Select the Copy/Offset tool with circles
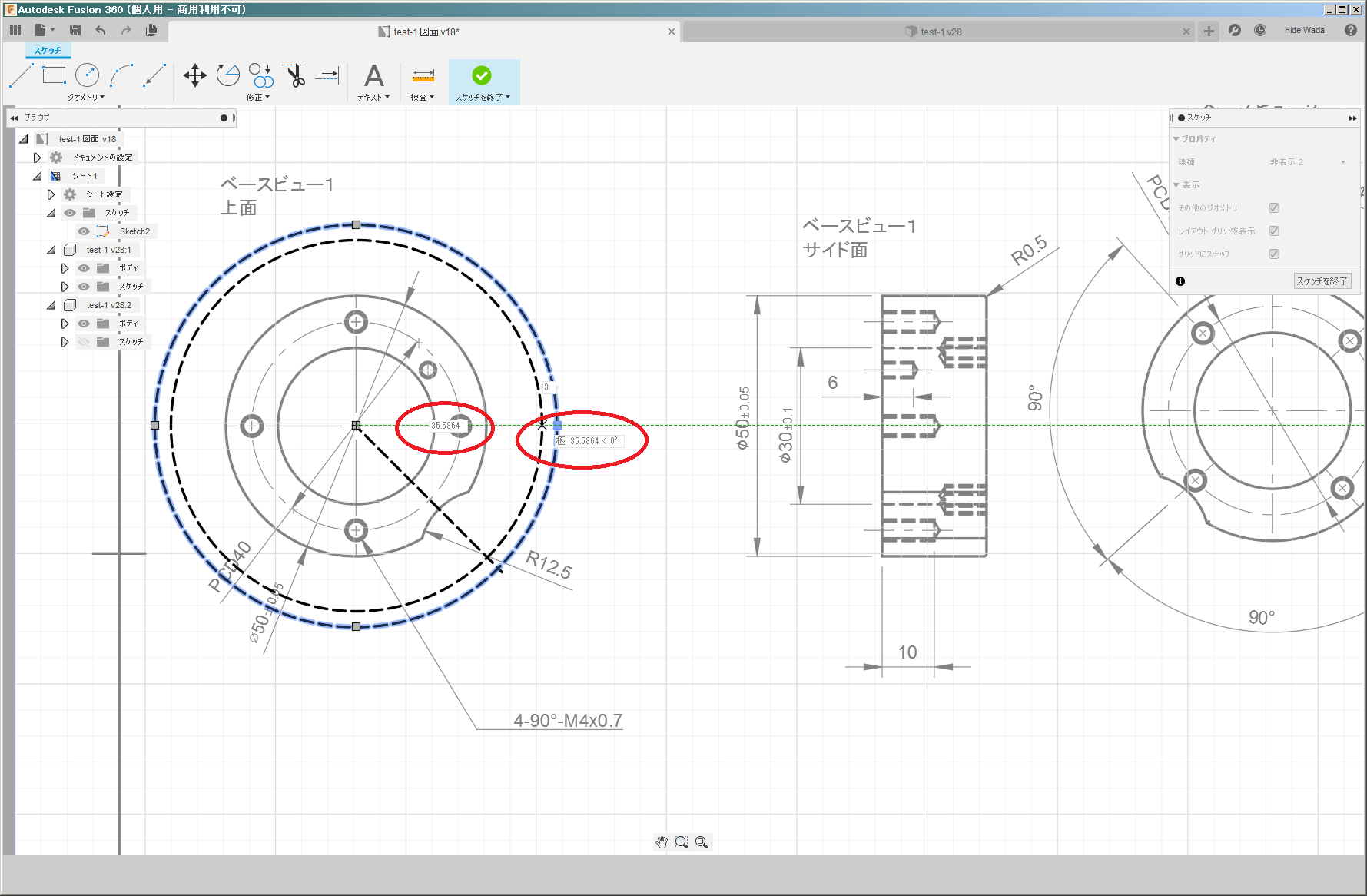Viewport: 1367px width, 896px height. click(261, 75)
